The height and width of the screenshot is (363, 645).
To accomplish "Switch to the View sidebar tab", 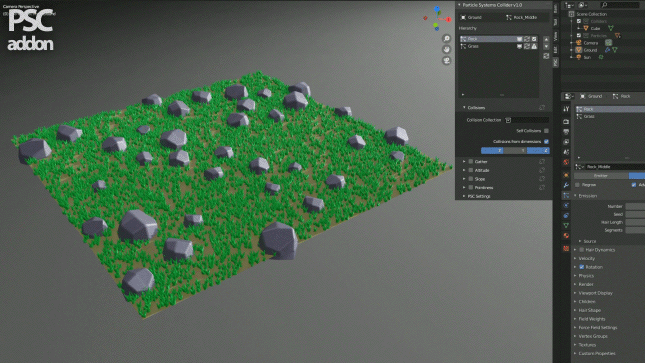I will click(555, 36).
